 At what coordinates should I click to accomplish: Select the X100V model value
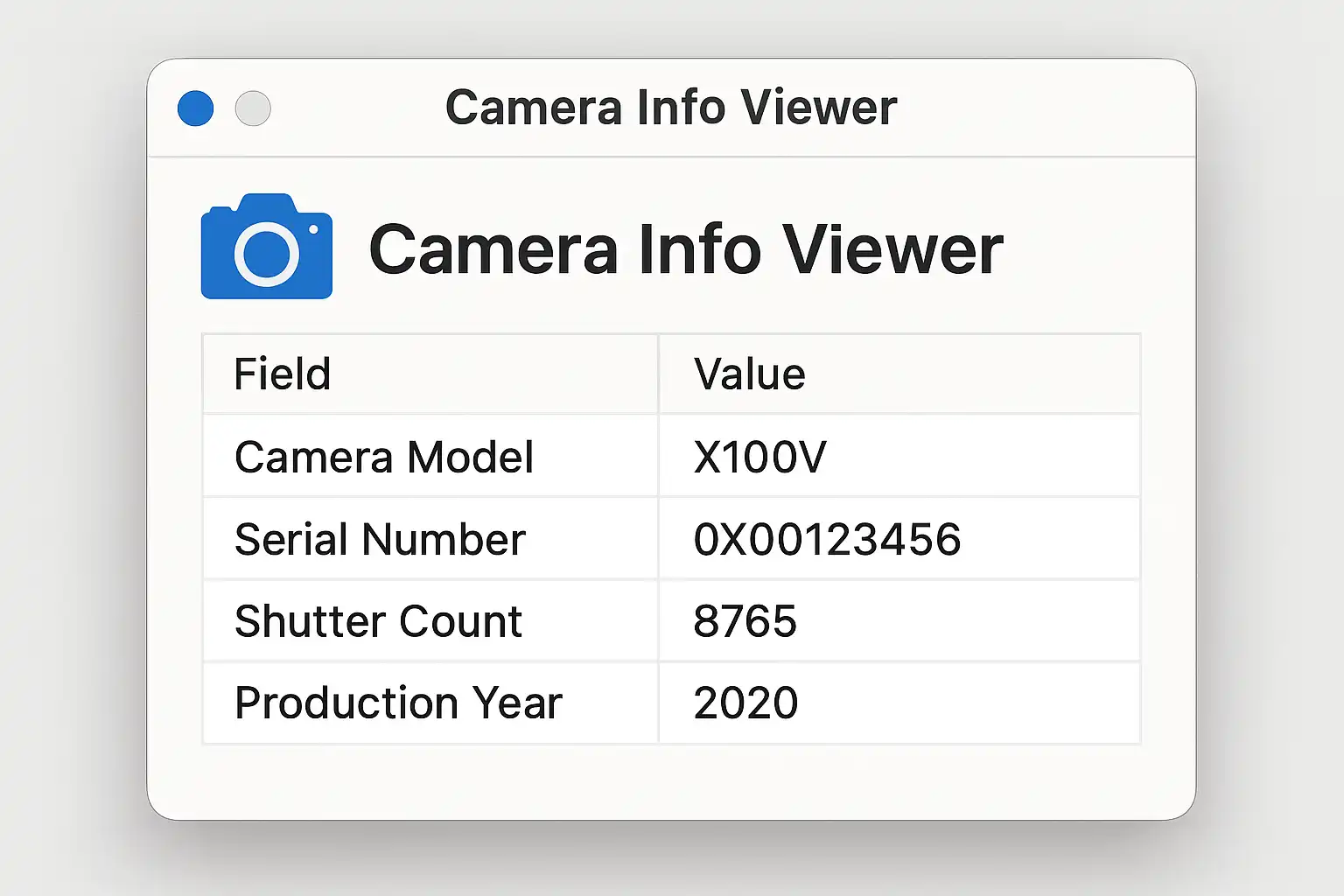759,457
